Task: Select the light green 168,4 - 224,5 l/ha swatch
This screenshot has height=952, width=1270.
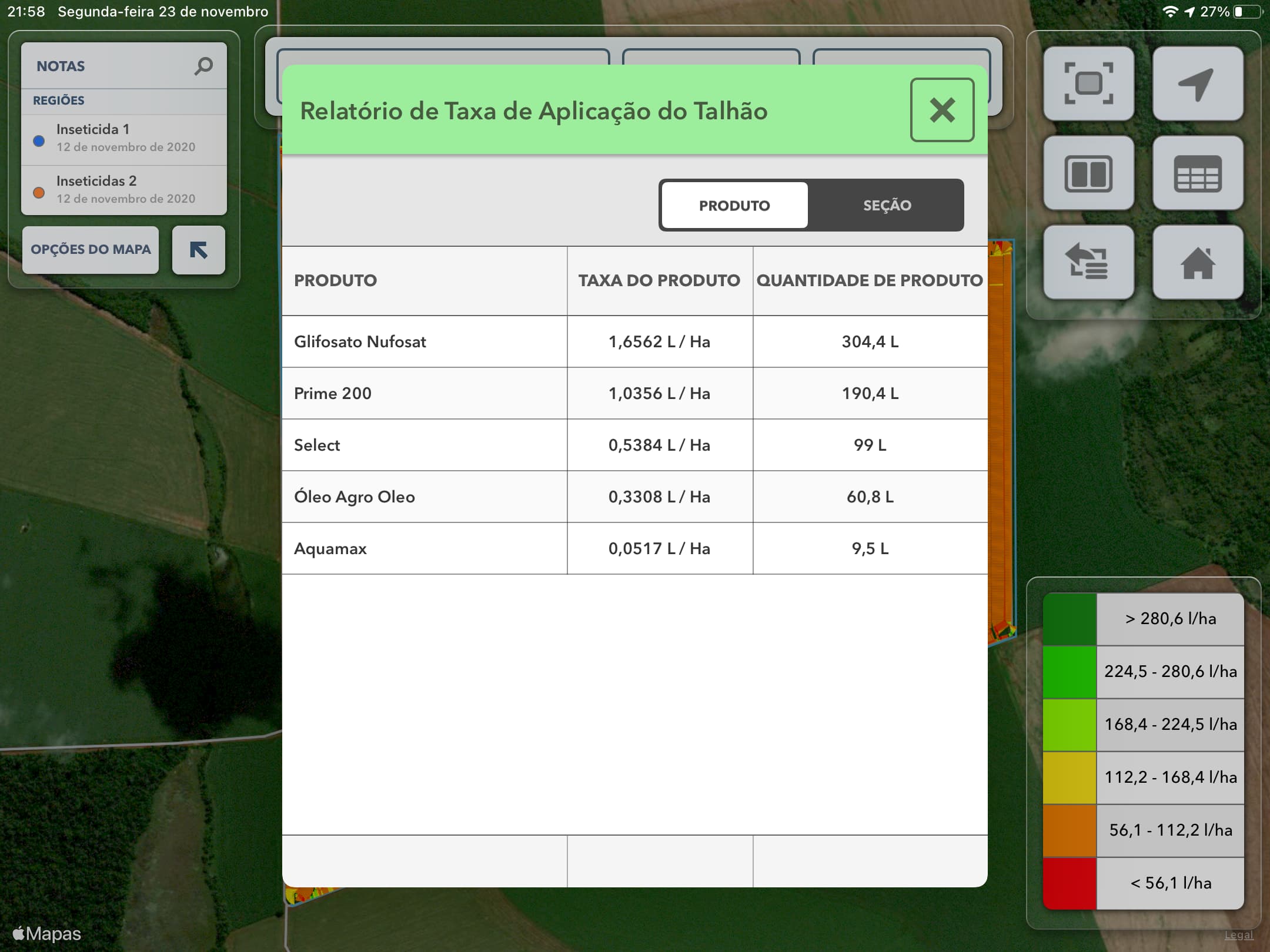Action: (x=1070, y=725)
